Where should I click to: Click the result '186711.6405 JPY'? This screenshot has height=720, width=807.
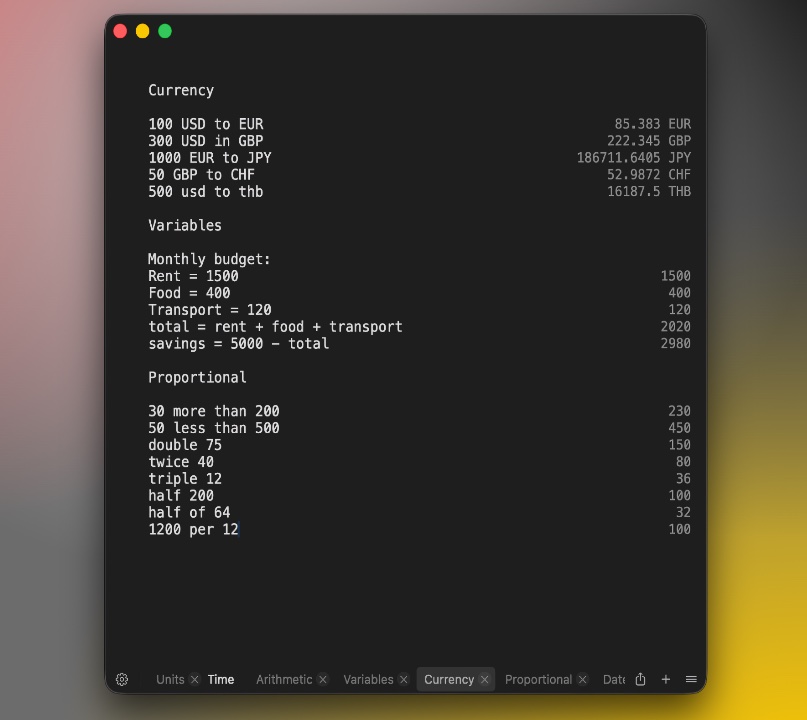(x=634, y=158)
